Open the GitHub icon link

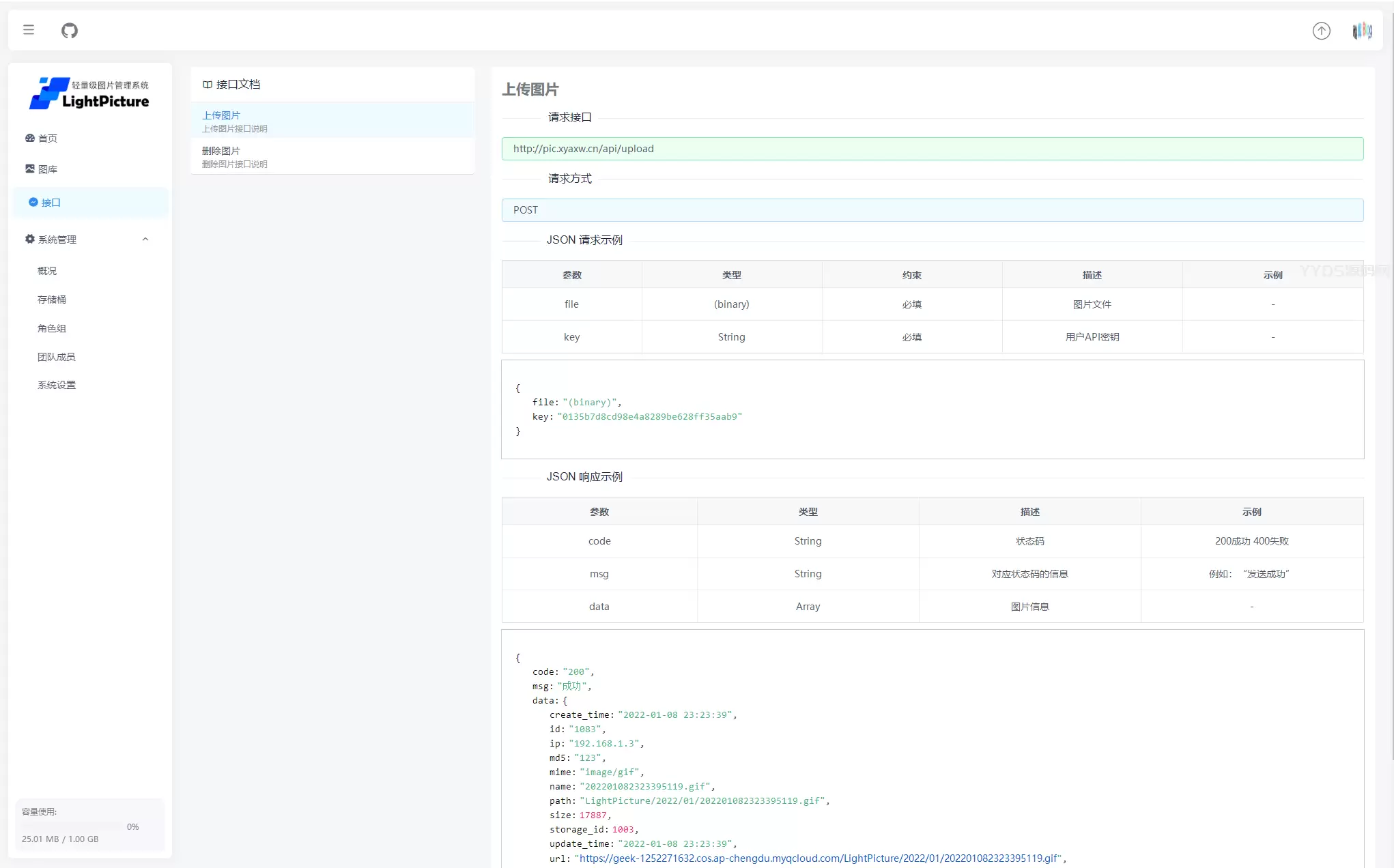click(x=70, y=30)
